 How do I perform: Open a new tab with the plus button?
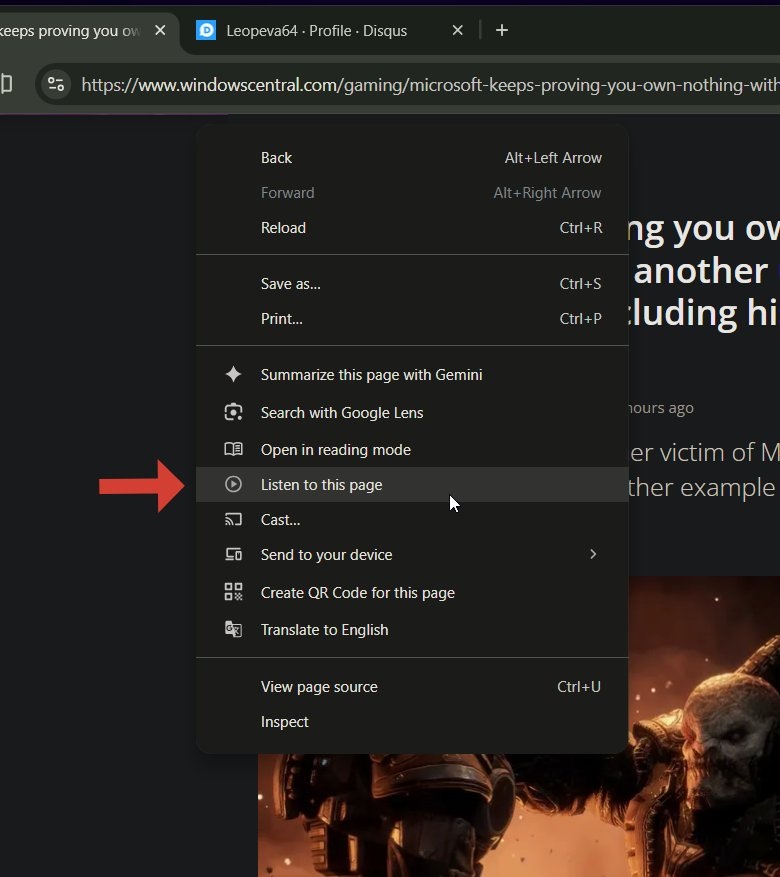(x=502, y=30)
